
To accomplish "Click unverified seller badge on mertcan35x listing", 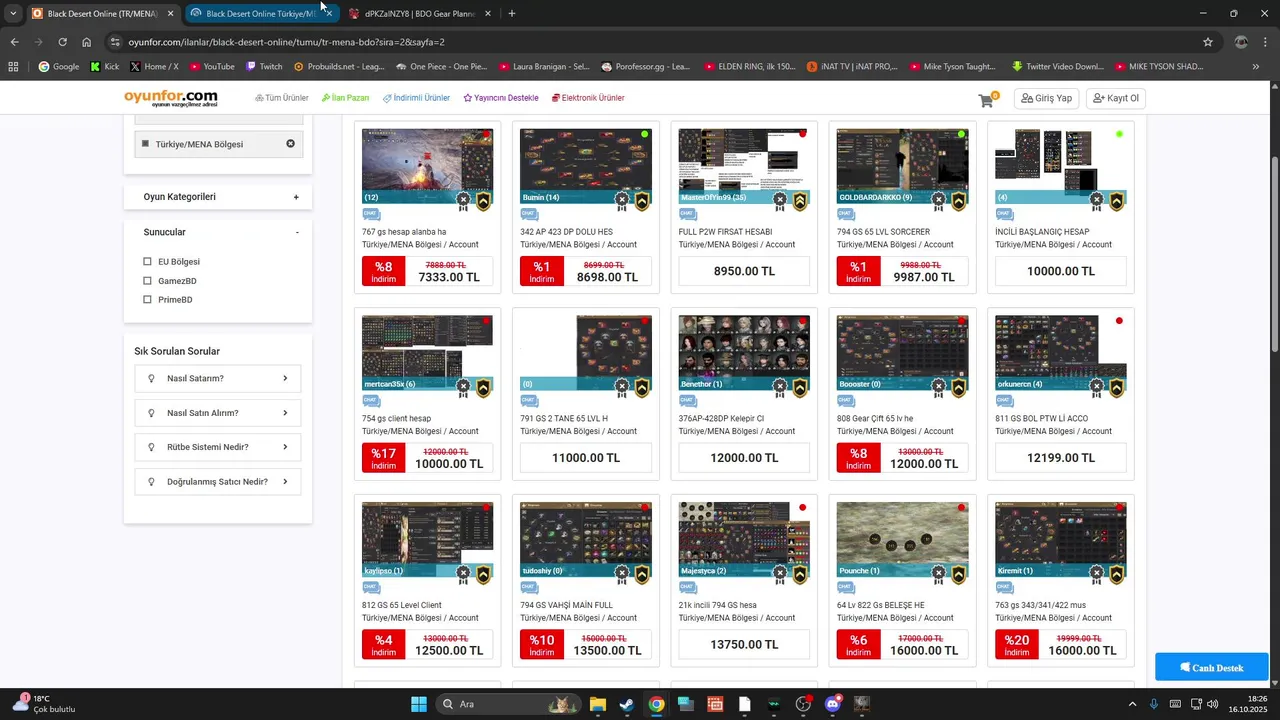I will (x=463, y=387).
